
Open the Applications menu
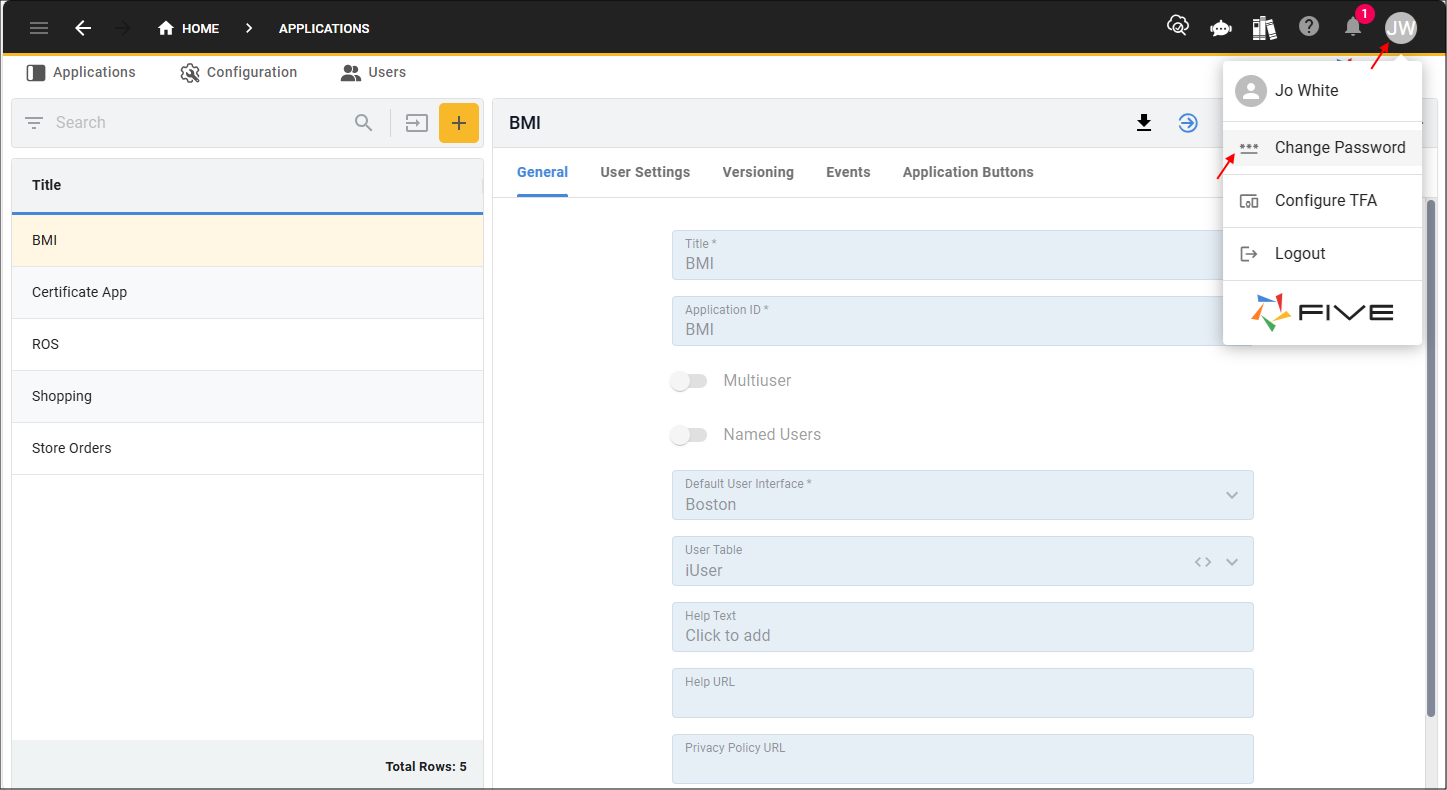81,72
